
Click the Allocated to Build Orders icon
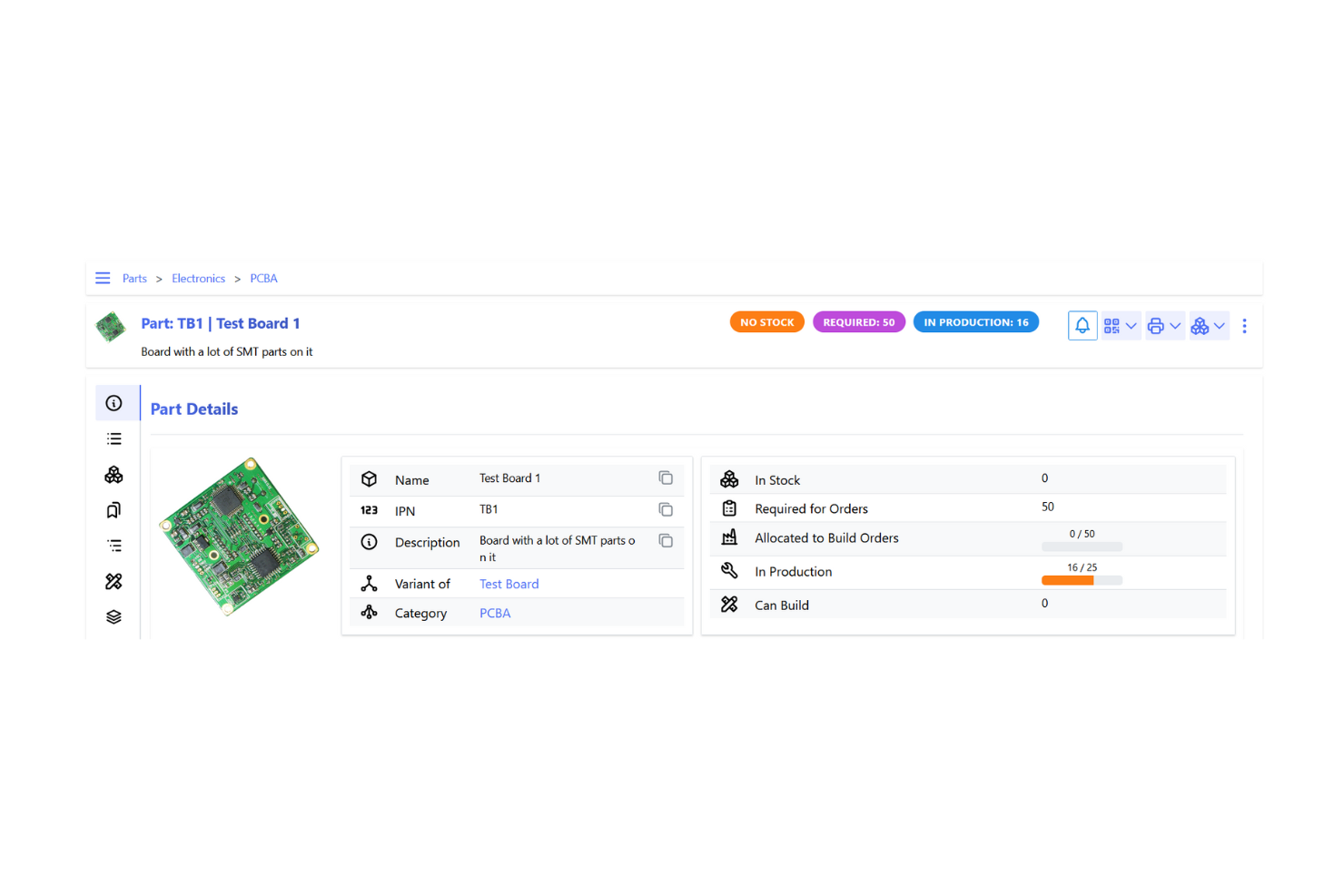729,537
